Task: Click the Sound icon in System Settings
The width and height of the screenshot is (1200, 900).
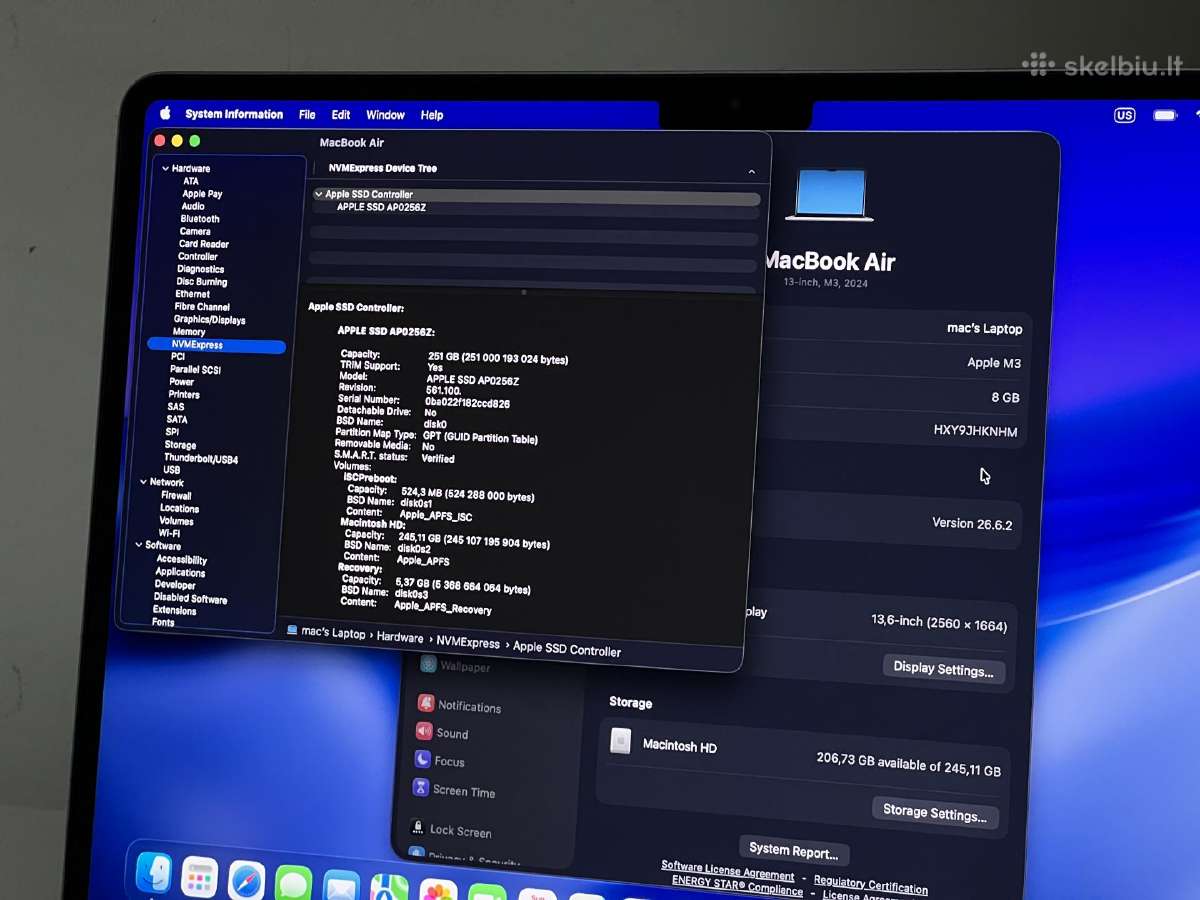Action: pyautogui.click(x=424, y=731)
